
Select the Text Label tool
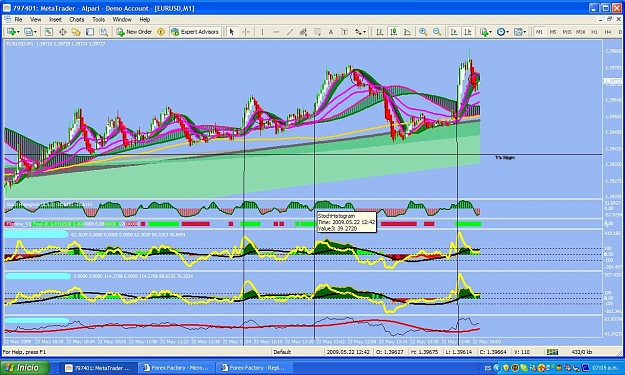pyautogui.click(x=344, y=32)
